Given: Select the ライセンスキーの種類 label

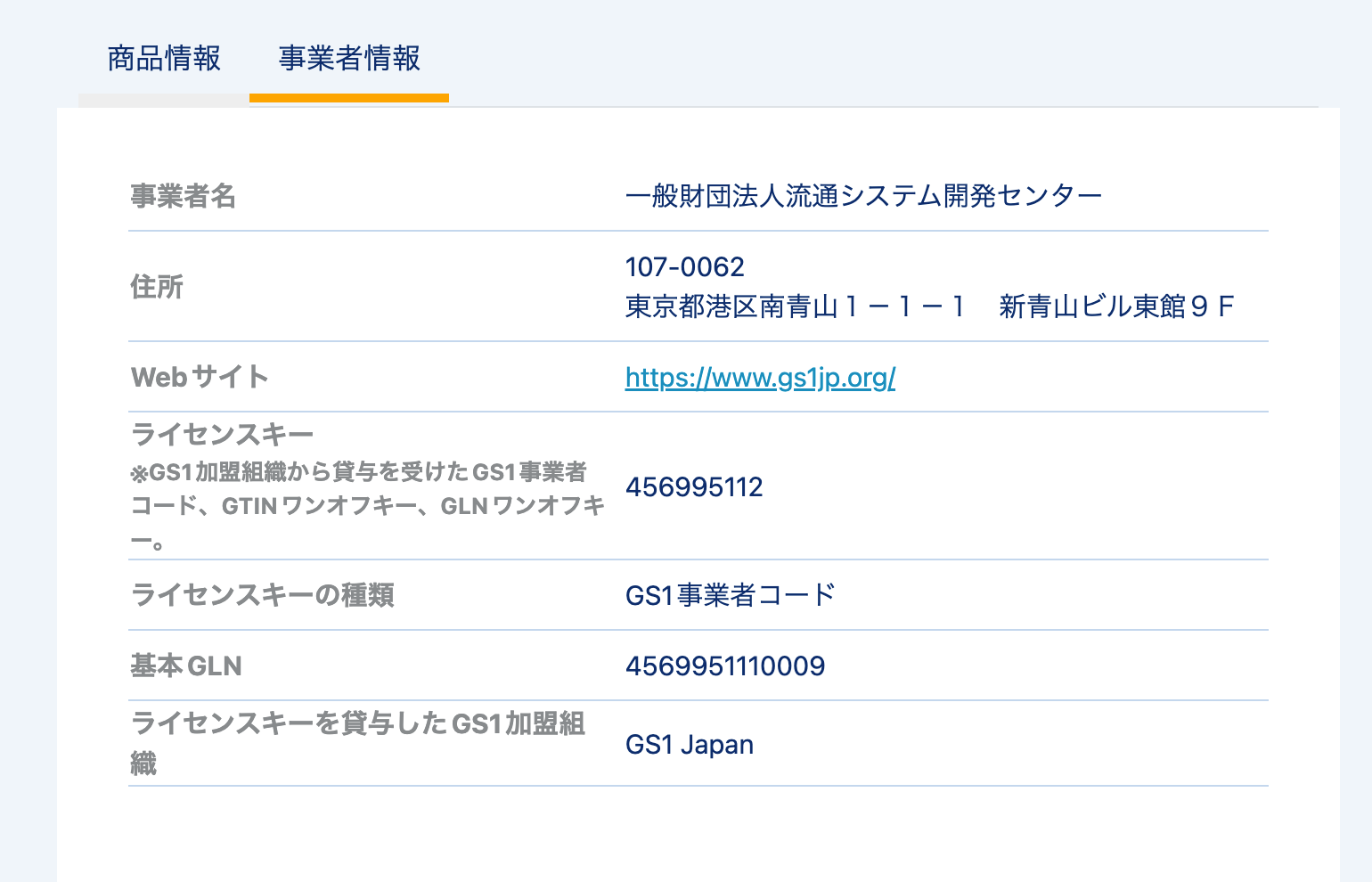Looking at the screenshot, I should 265,595.
